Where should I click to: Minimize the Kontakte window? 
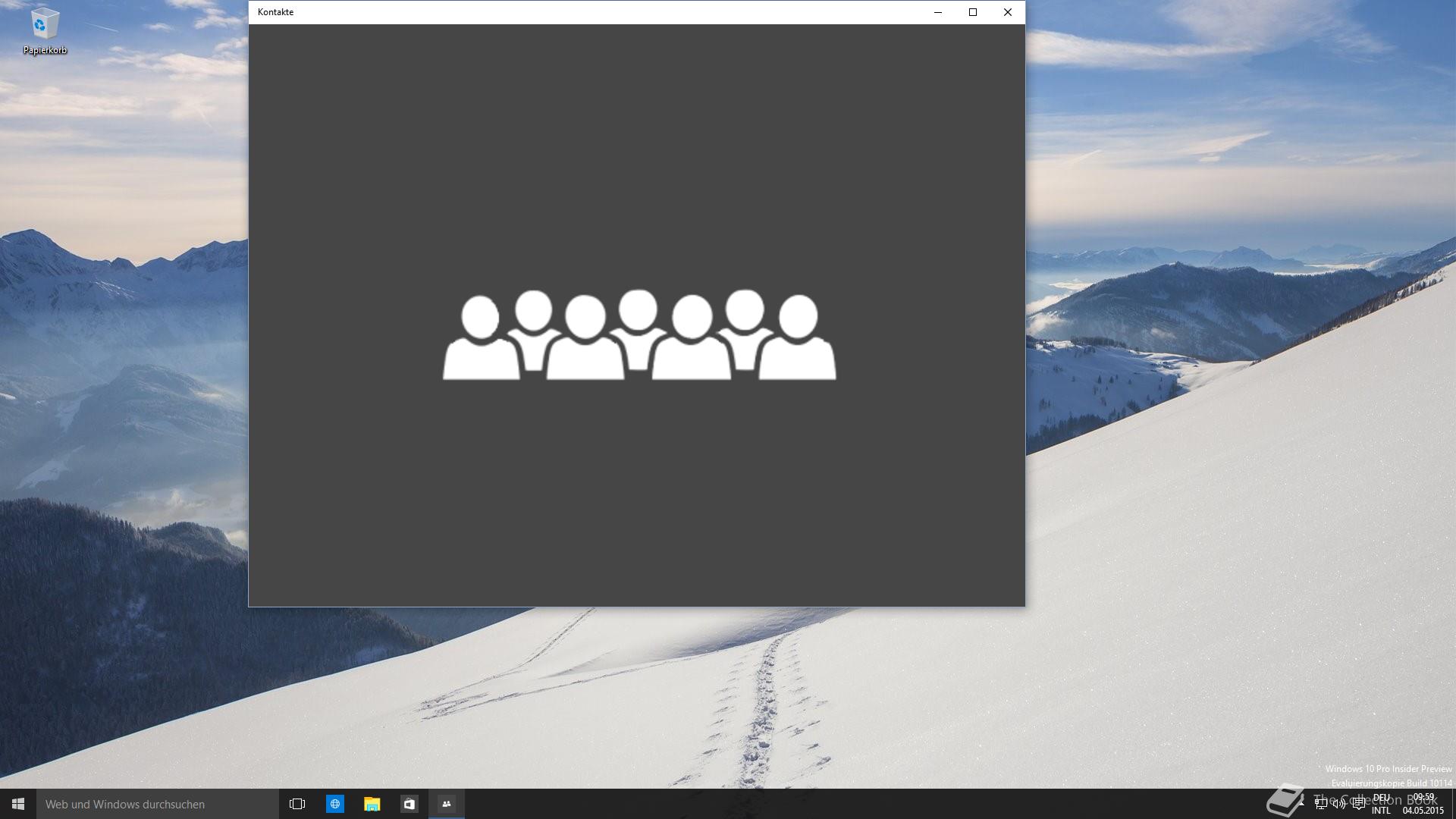(938, 12)
